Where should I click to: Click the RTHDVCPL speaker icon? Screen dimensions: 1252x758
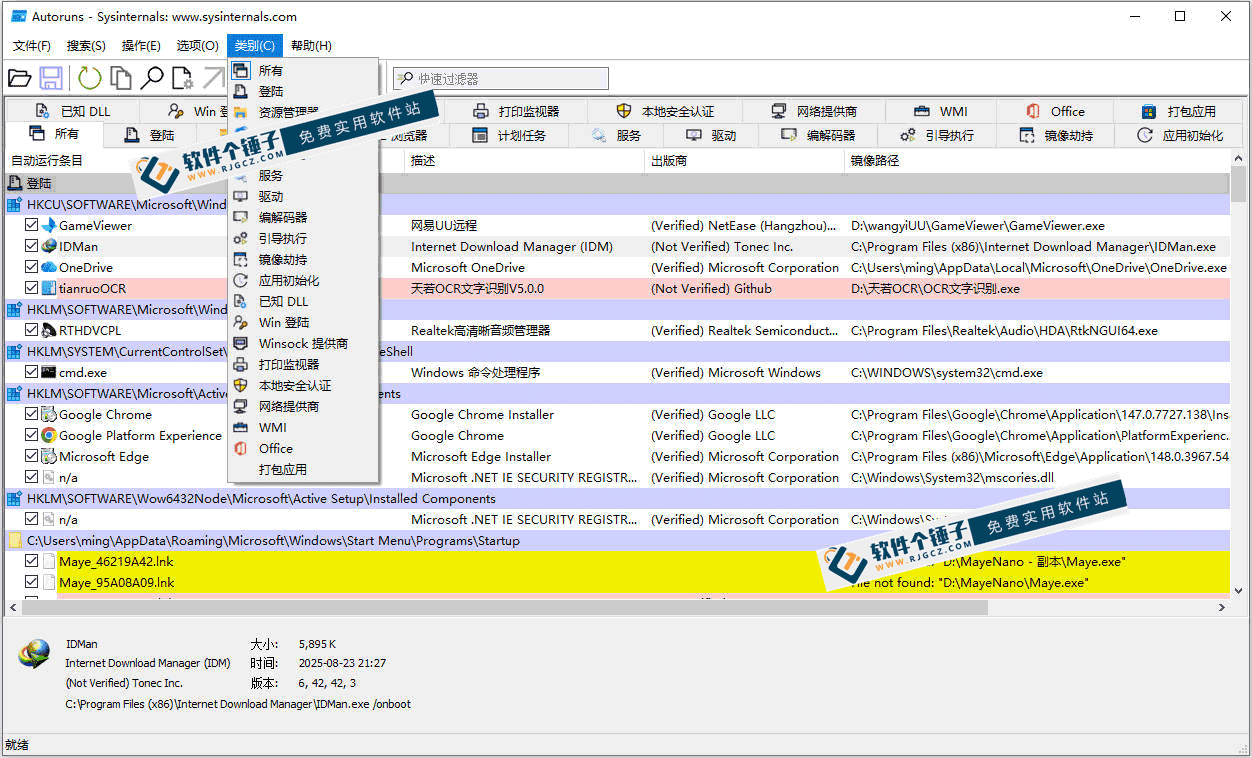[x=49, y=331]
